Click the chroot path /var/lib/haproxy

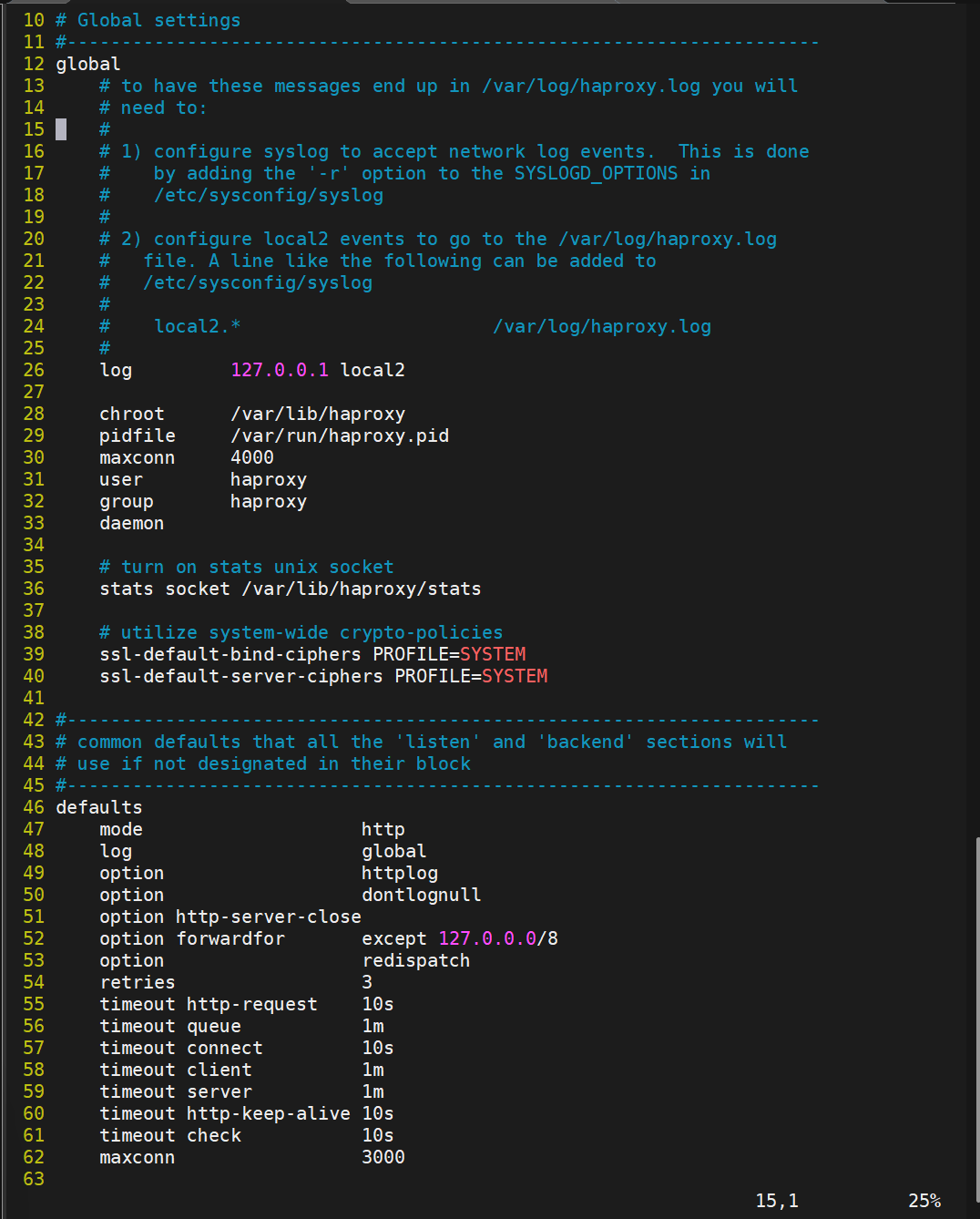click(x=318, y=414)
